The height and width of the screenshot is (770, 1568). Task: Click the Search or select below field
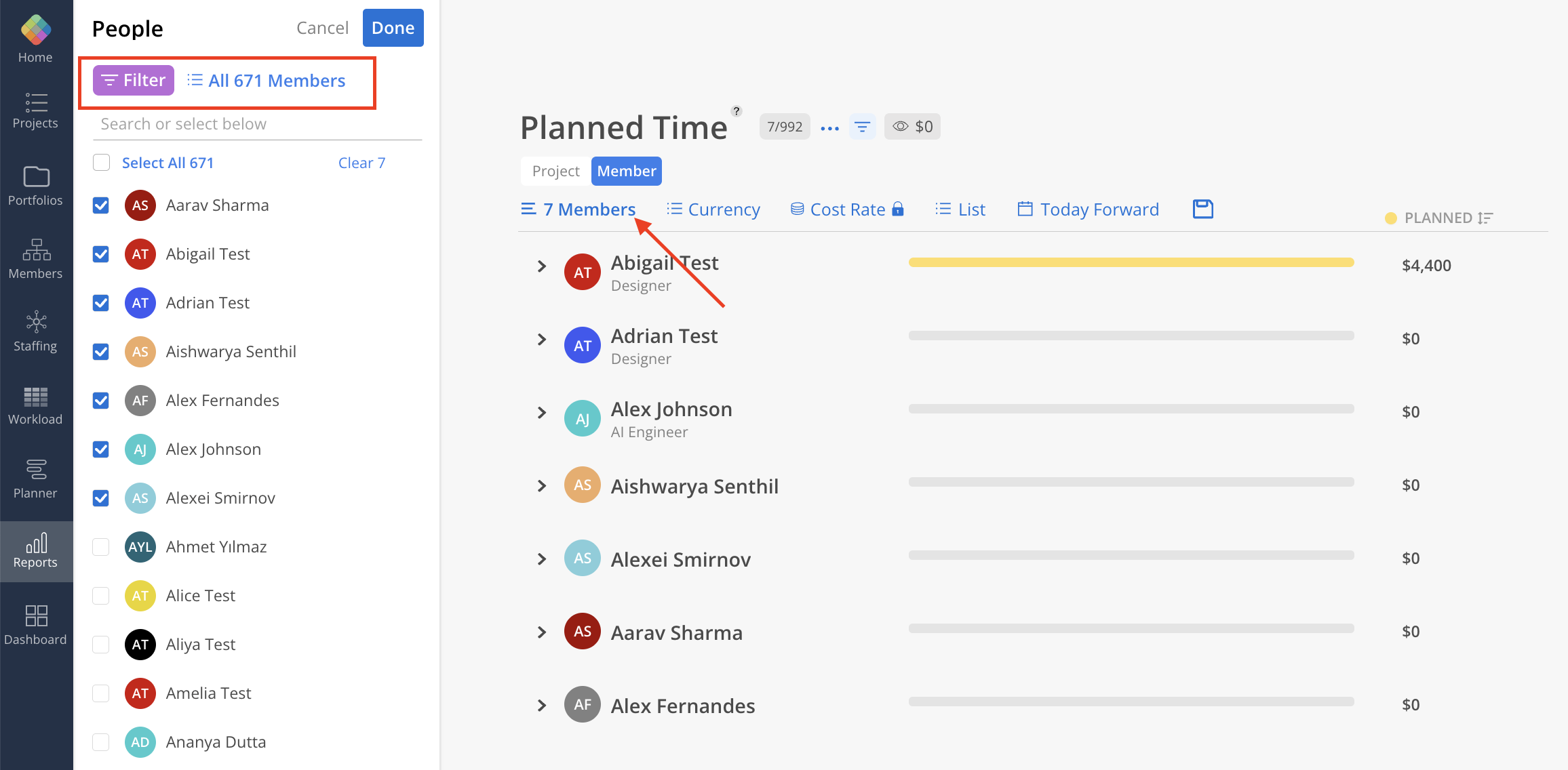(257, 124)
